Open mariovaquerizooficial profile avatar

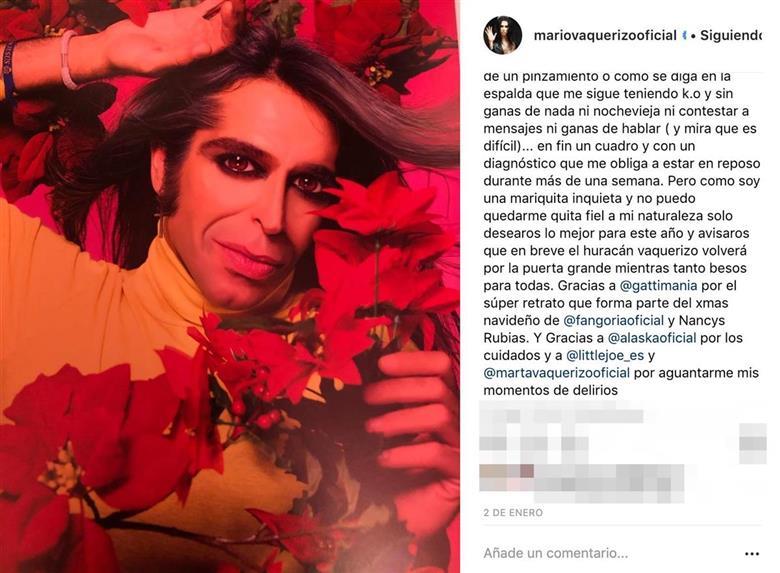pos(502,35)
